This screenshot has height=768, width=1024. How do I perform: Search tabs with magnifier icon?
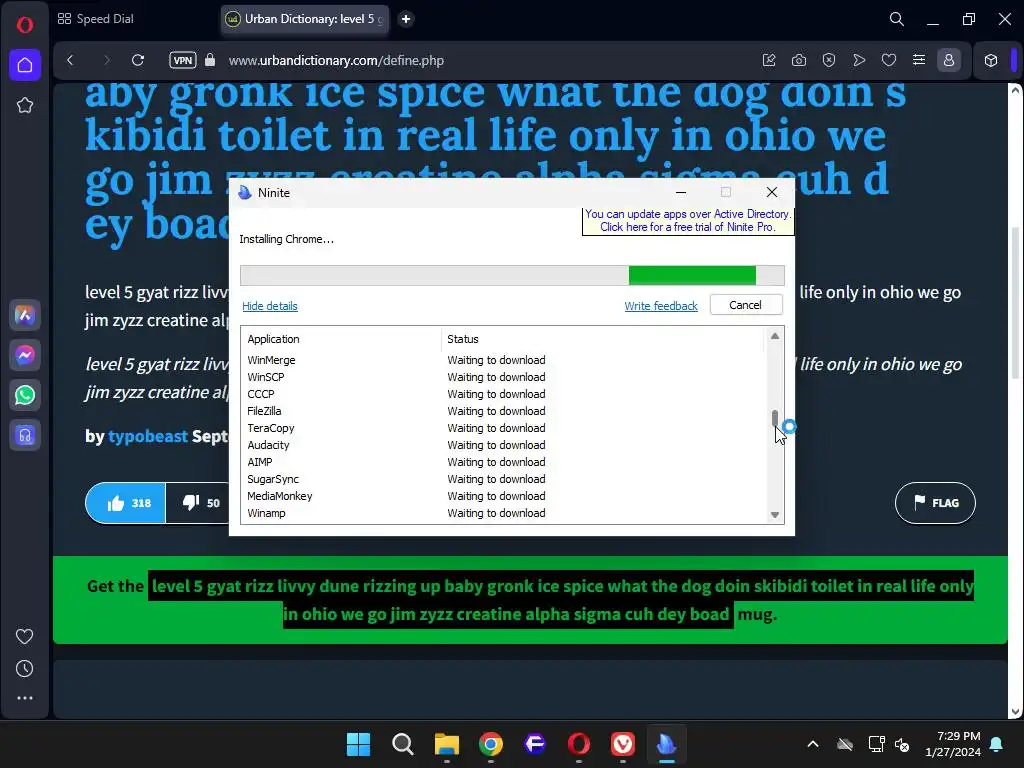click(x=897, y=19)
